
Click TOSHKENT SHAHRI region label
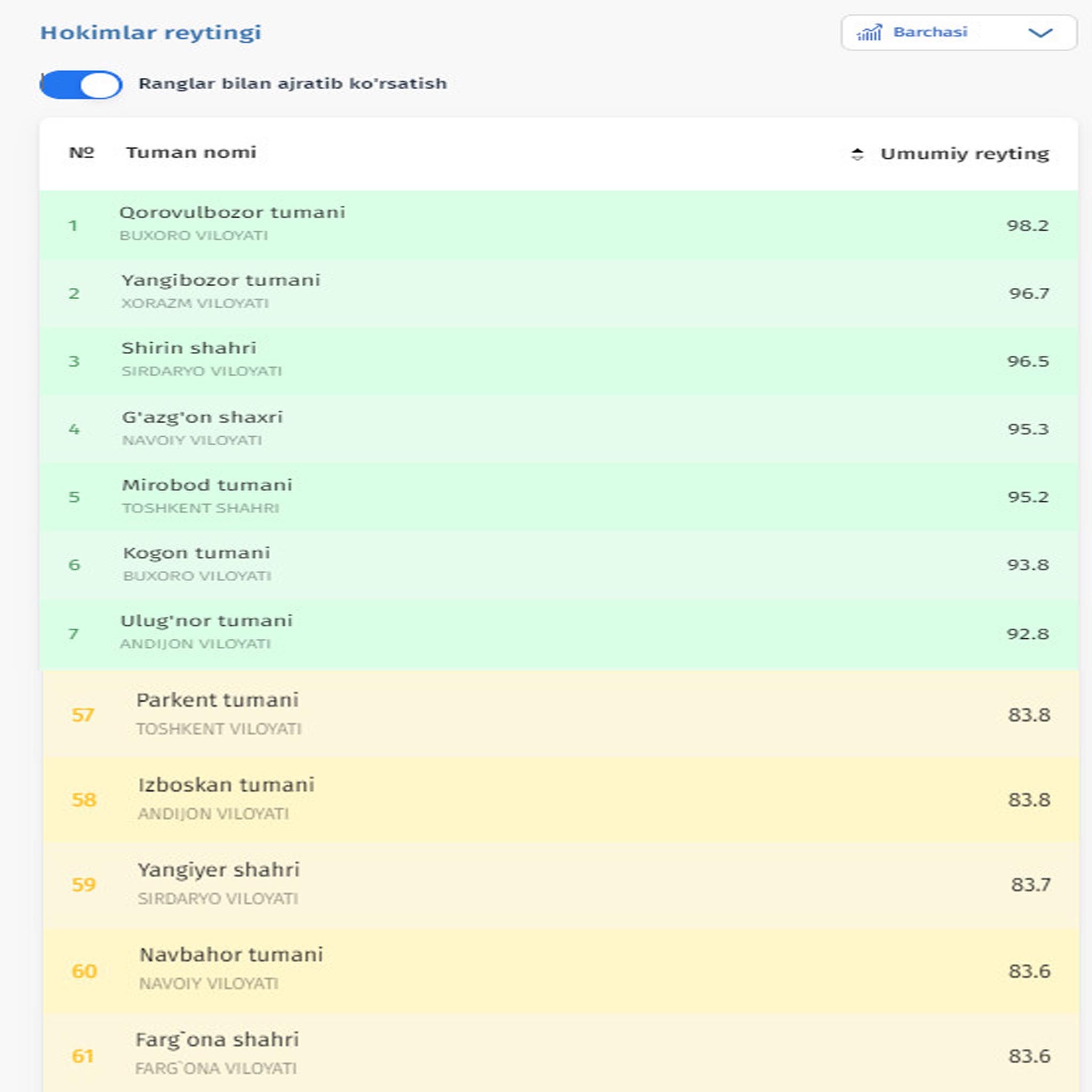click(x=200, y=508)
